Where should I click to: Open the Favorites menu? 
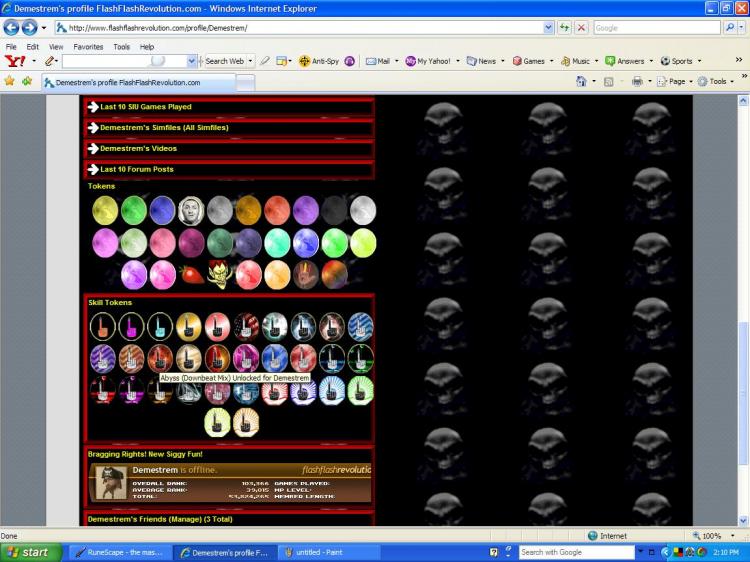(88, 47)
